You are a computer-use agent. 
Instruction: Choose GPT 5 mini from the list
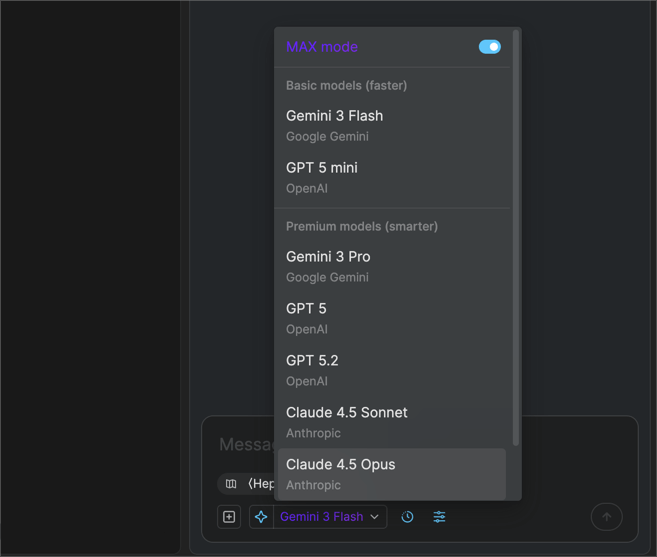coord(392,177)
